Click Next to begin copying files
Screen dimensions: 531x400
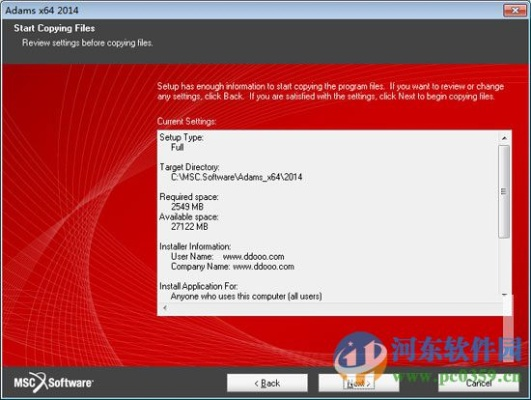(x=359, y=383)
